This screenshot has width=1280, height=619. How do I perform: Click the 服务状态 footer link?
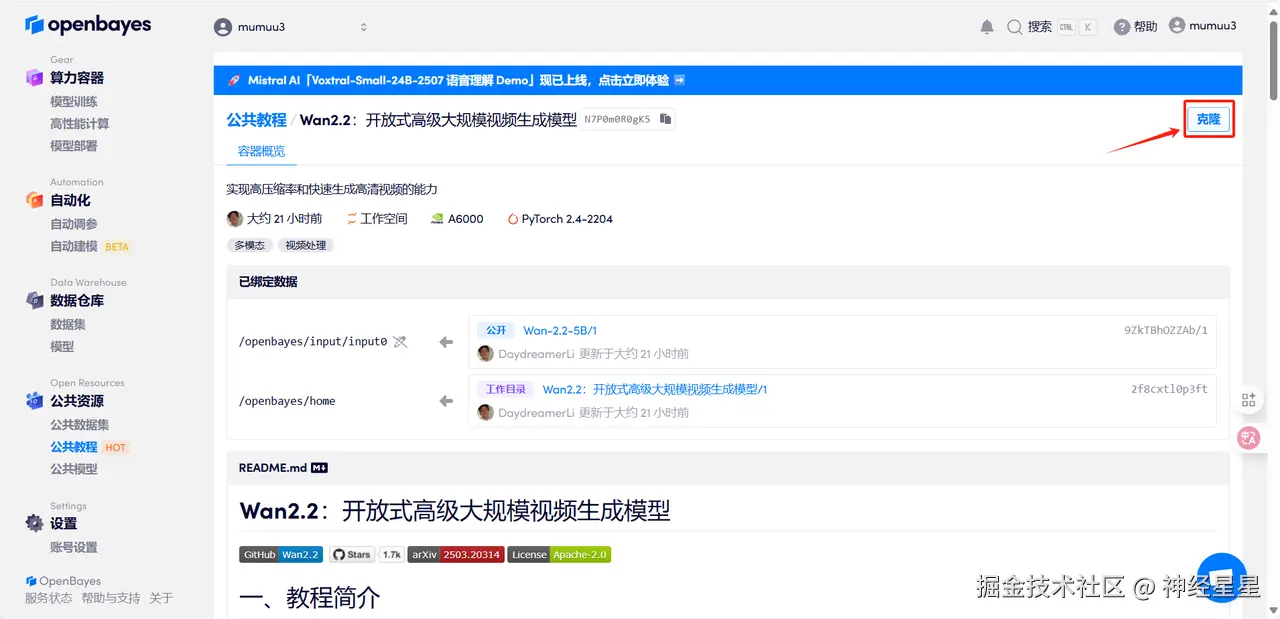(48, 598)
